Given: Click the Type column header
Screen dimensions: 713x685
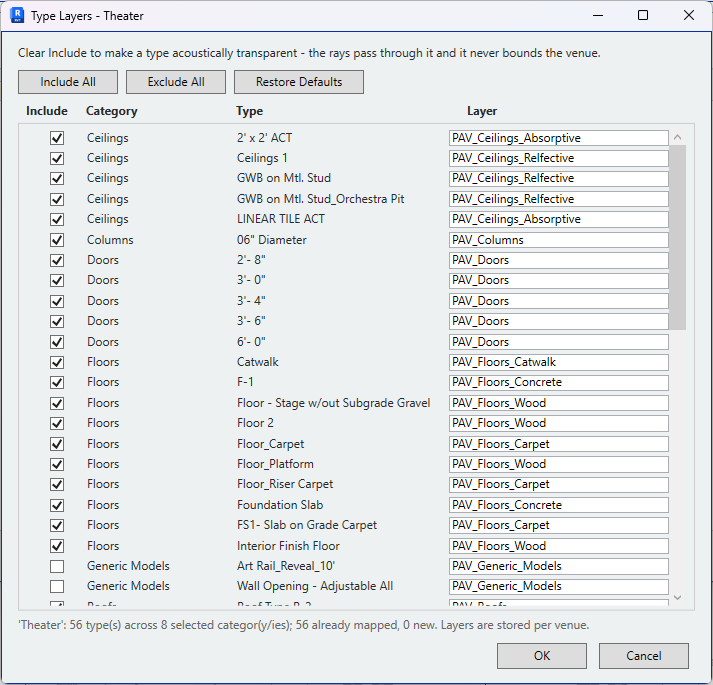Looking at the screenshot, I should [249, 111].
